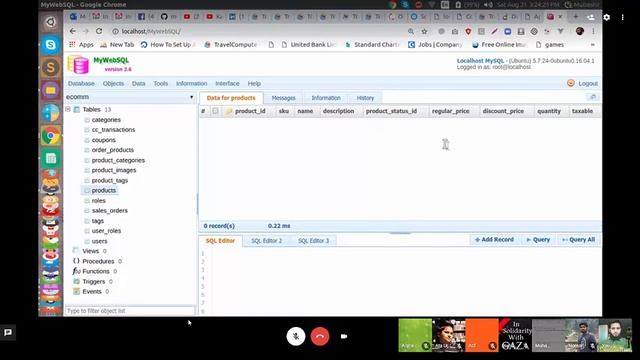Select the sales_orders table
This screenshot has height=360, width=640.
coord(110,210)
